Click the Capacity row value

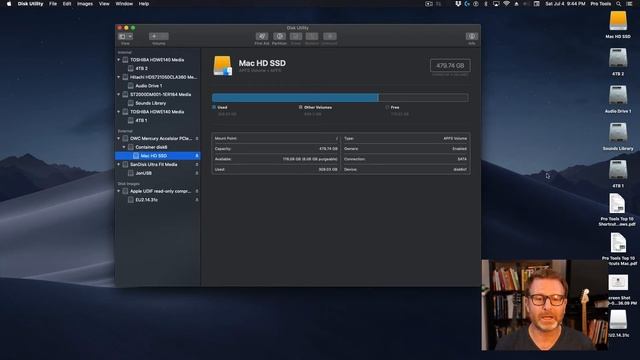(328, 149)
